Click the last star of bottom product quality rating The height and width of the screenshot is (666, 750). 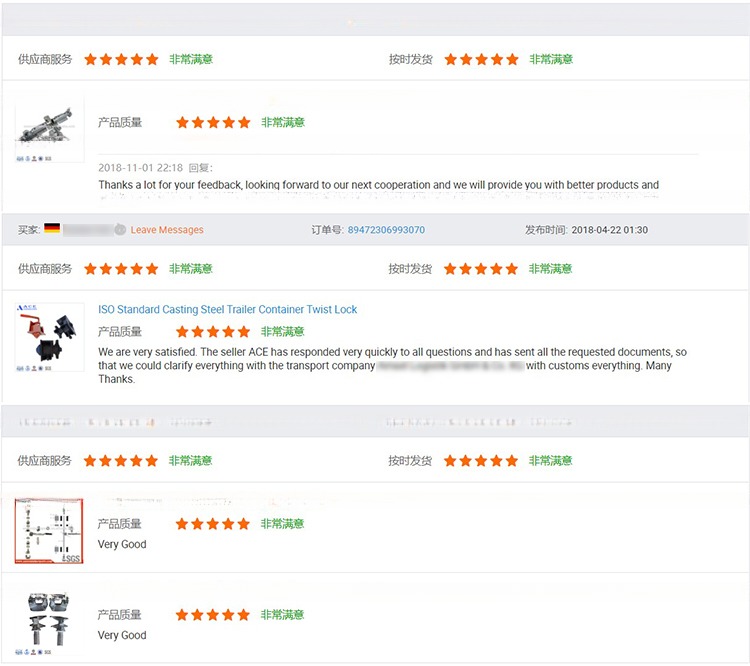(243, 615)
